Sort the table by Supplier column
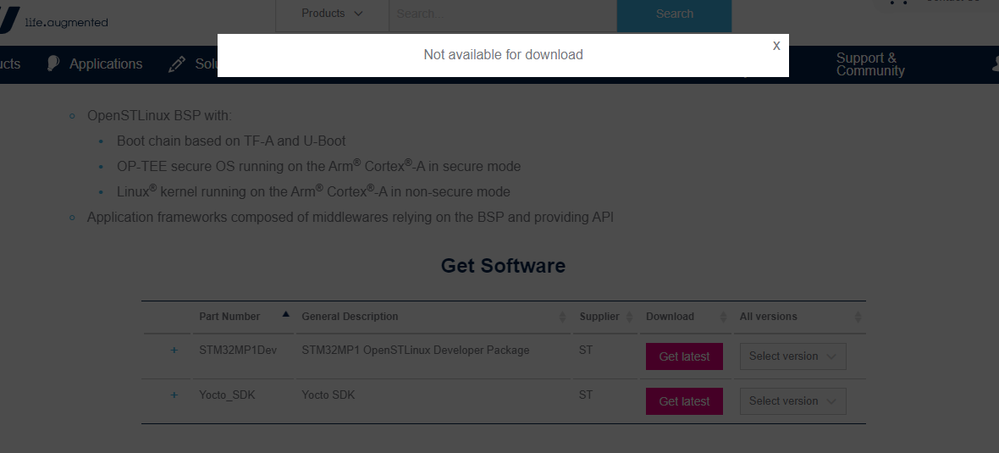 [605, 316]
